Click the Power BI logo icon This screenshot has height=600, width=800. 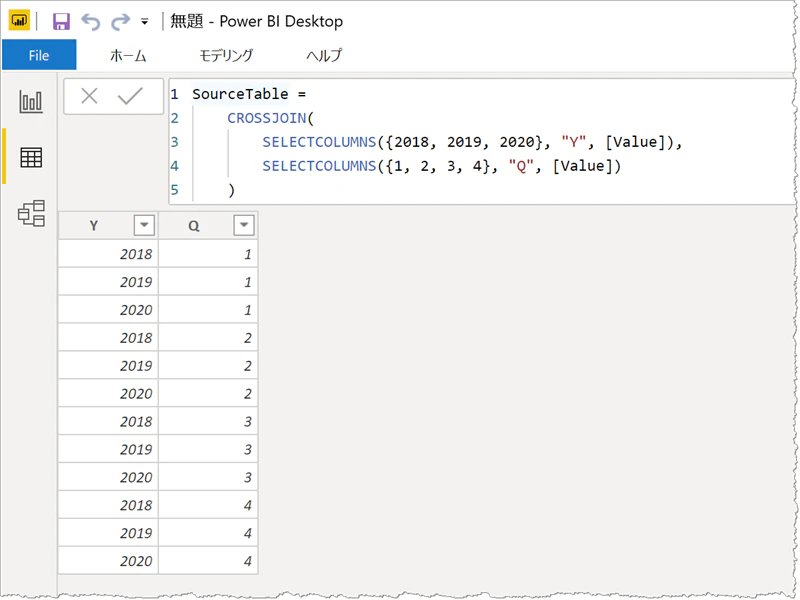coord(19,21)
